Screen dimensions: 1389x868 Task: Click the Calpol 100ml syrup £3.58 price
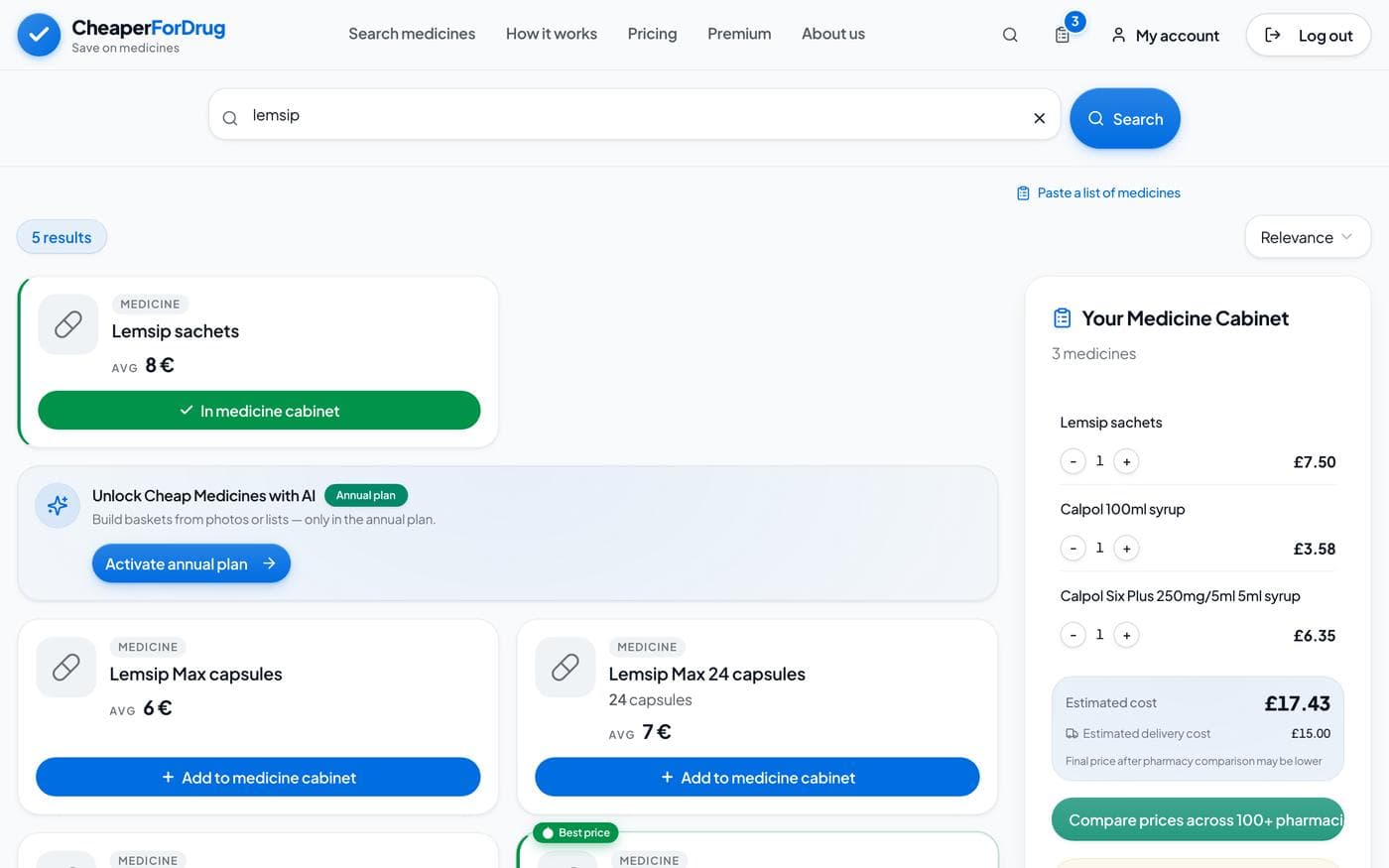tap(1315, 549)
